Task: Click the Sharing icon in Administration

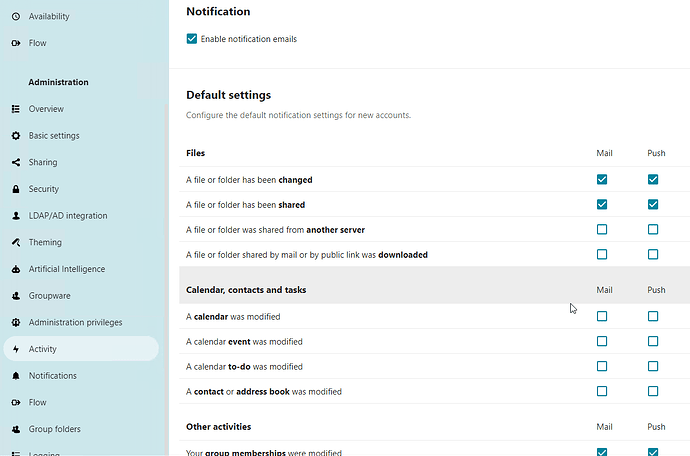Action: coord(16,162)
